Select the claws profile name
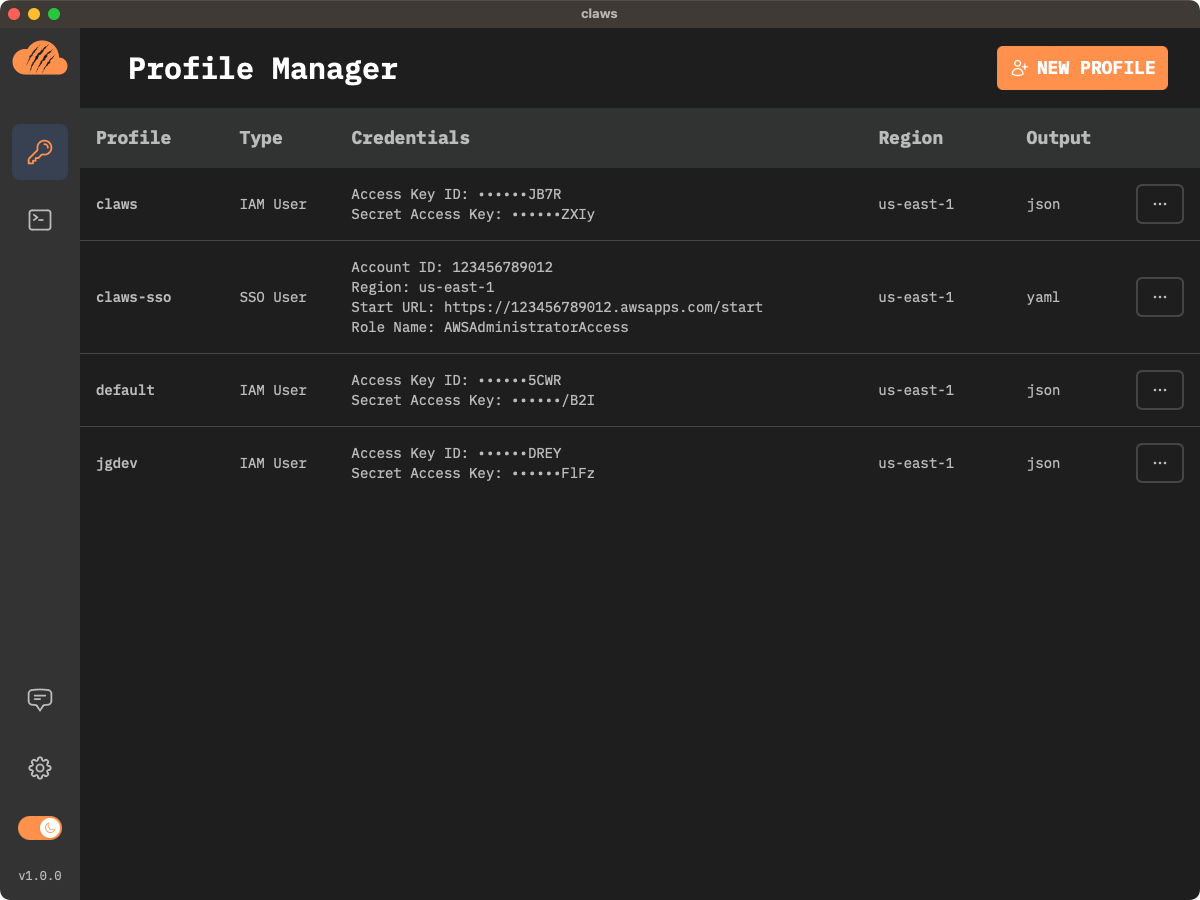The height and width of the screenshot is (900, 1200). (117, 204)
